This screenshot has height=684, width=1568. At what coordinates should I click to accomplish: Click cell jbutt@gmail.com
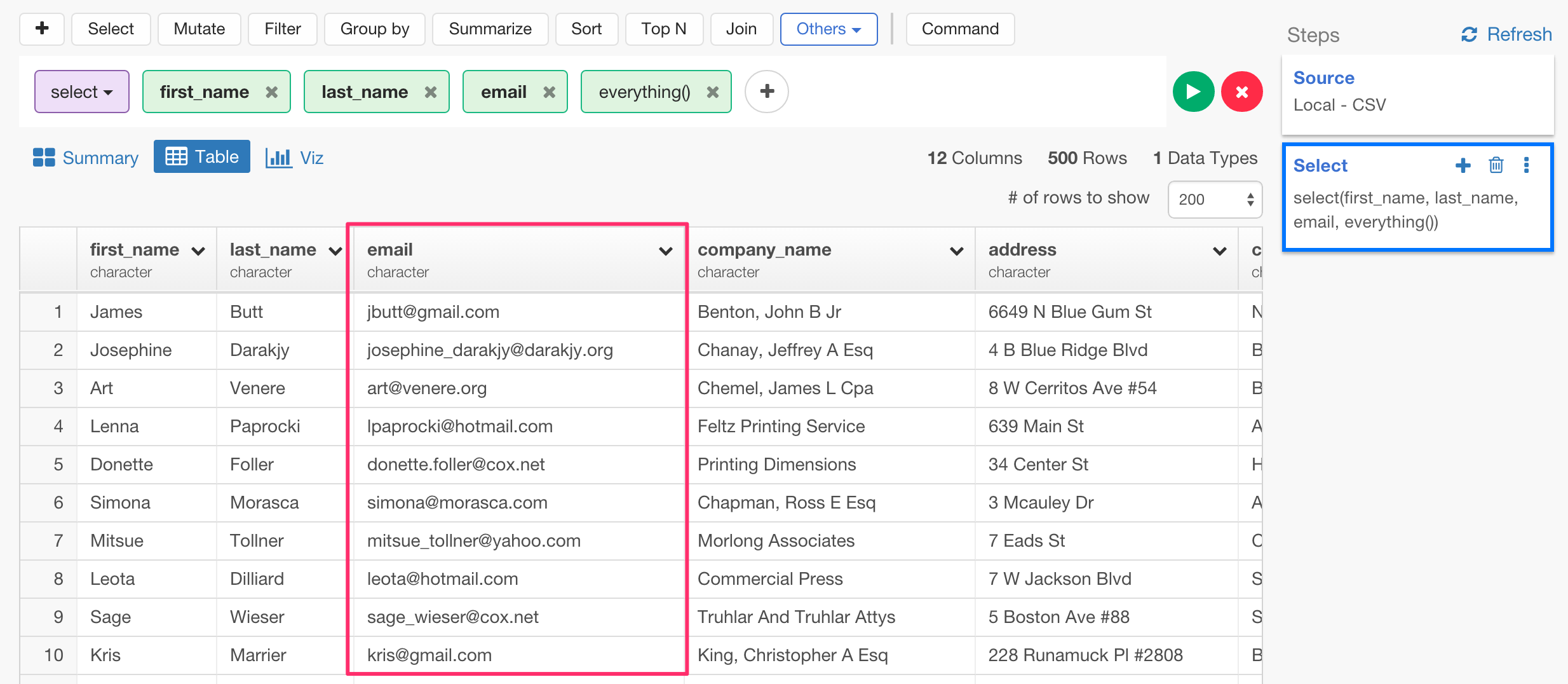(518, 311)
